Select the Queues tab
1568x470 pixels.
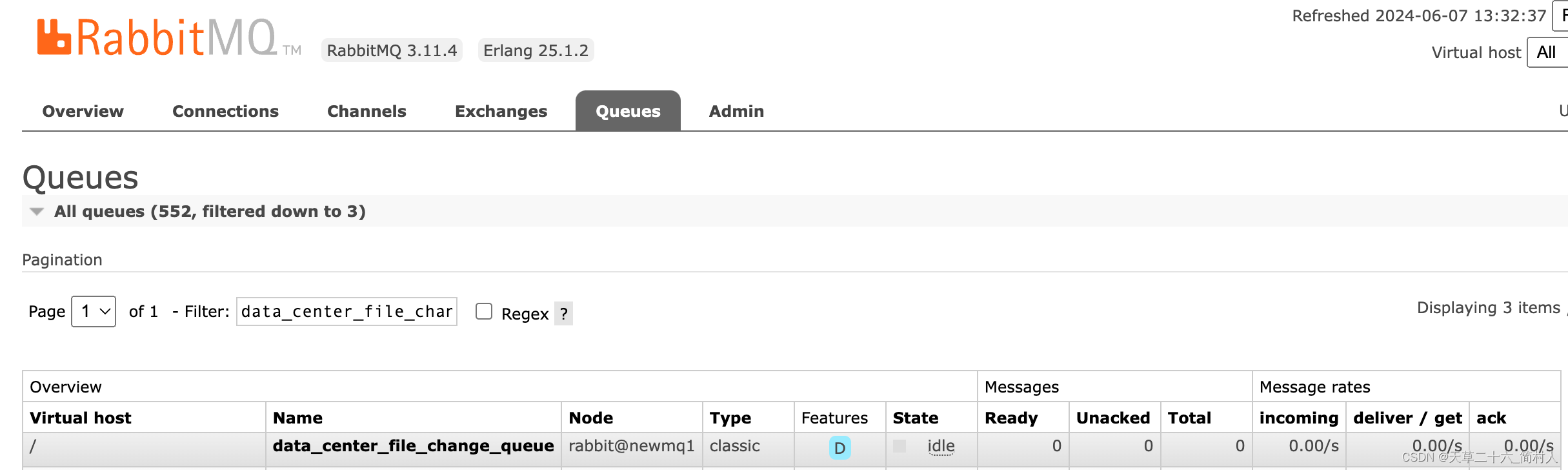pyautogui.click(x=628, y=111)
